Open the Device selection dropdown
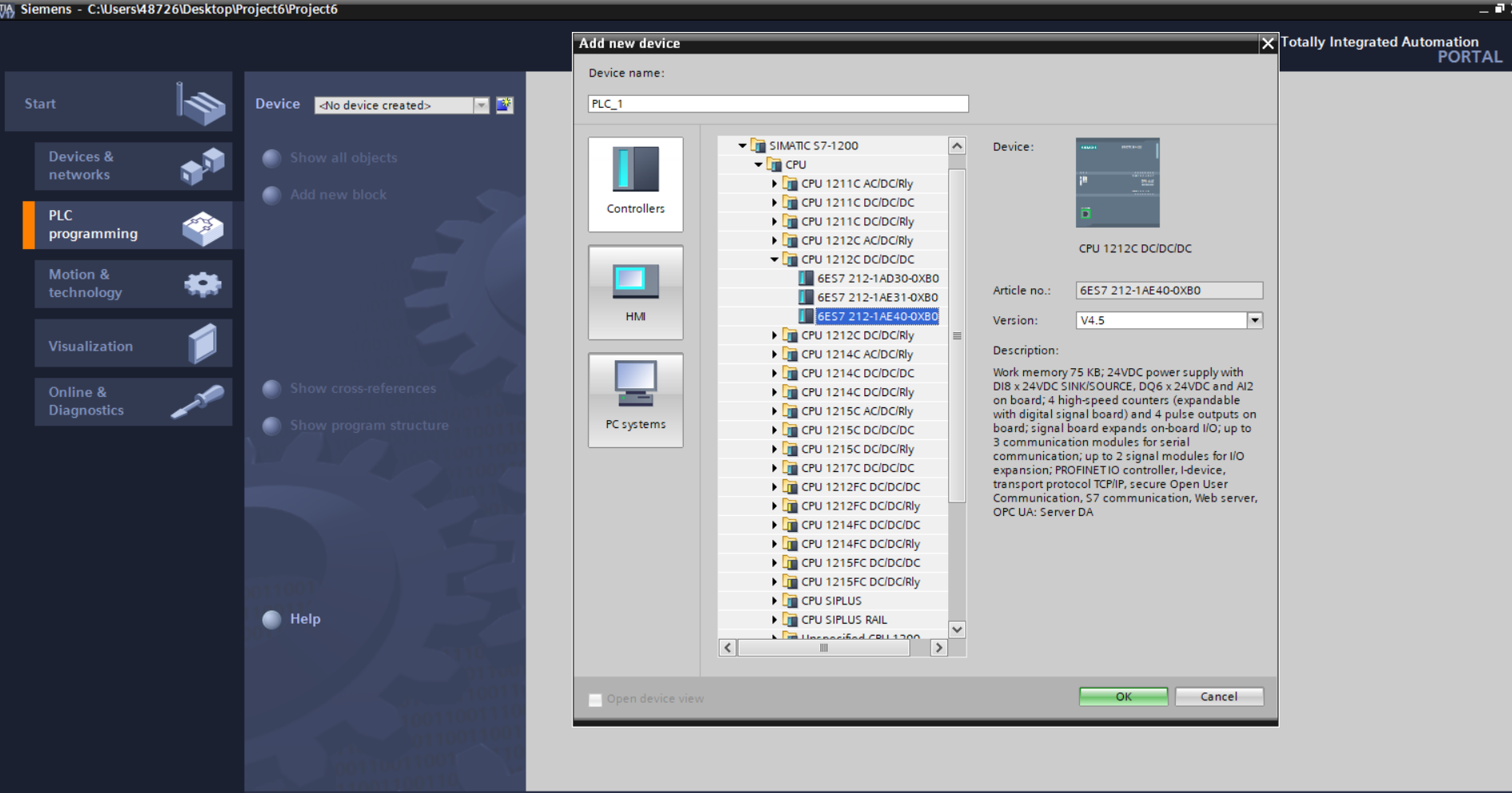Image resolution: width=1512 pixels, height=793 pixels. coord(481,105)
